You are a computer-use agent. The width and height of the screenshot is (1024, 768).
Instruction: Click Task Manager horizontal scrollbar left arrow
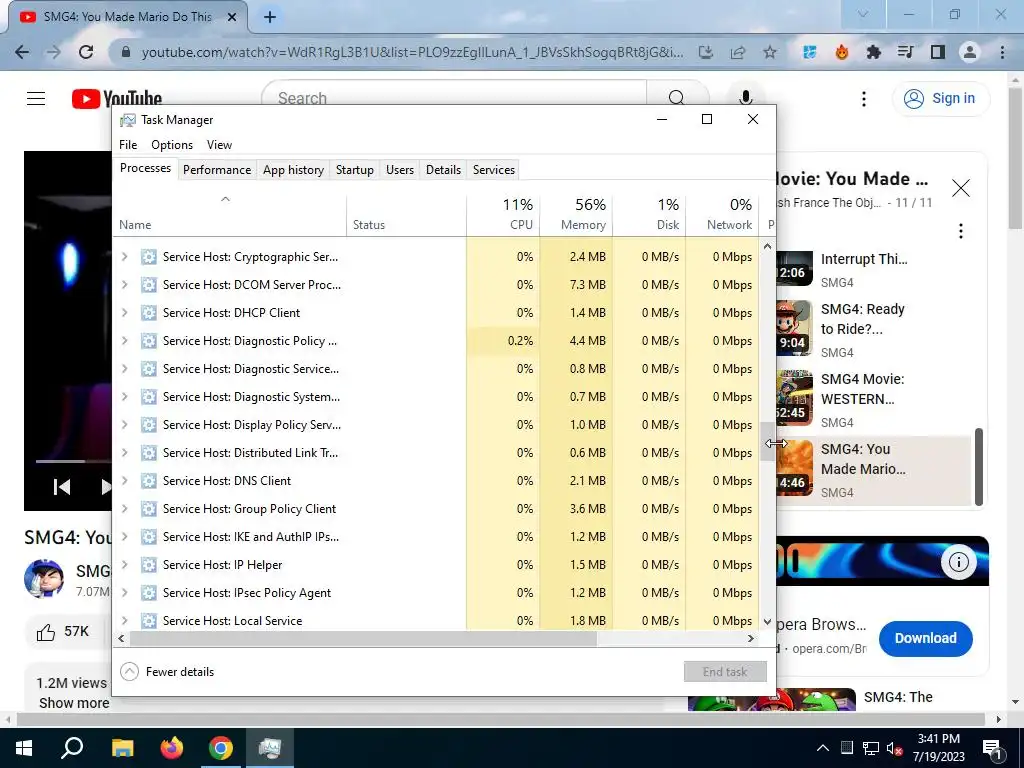coord(121,639)
